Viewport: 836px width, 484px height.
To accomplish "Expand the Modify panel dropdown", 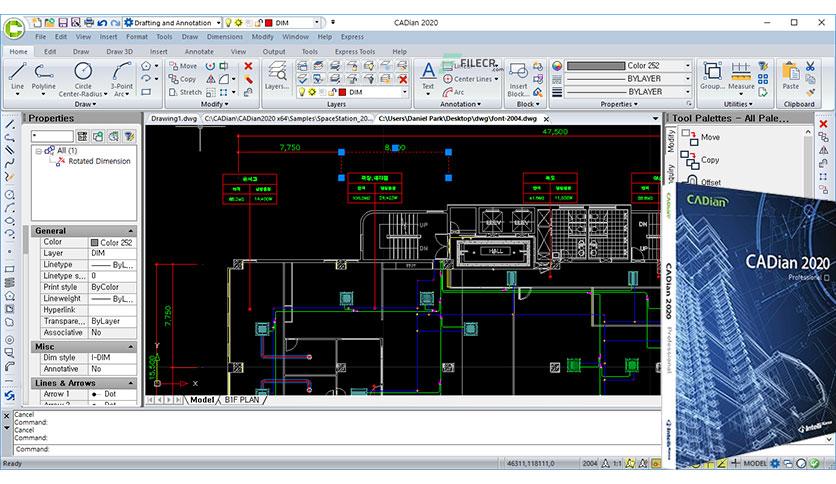I will click(x=214, y=104).
